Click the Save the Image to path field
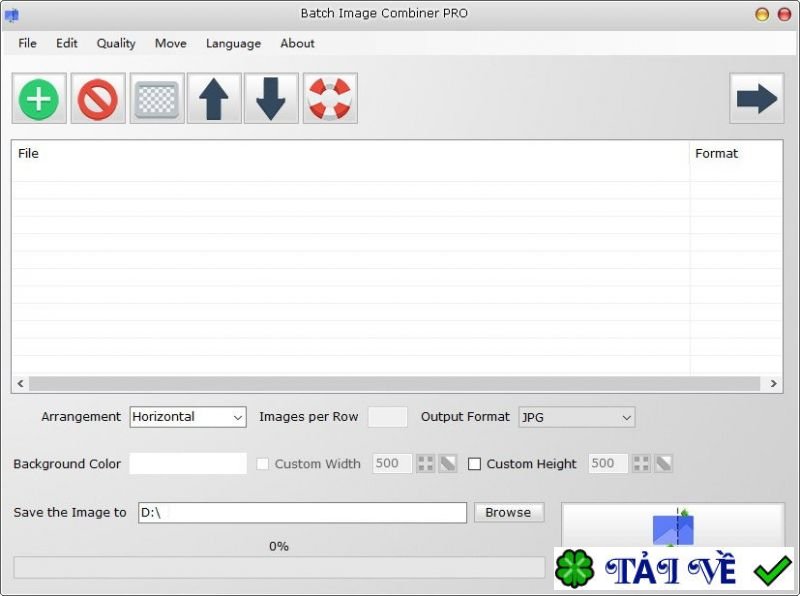The width and height of the screenshot is (800, 596). [x=302, y=512]
